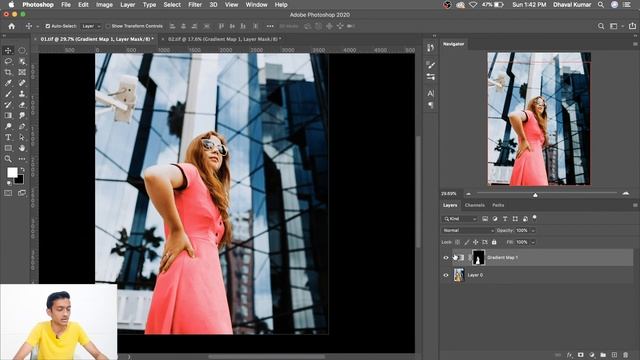Select the Crop tool

click(8, 72)
